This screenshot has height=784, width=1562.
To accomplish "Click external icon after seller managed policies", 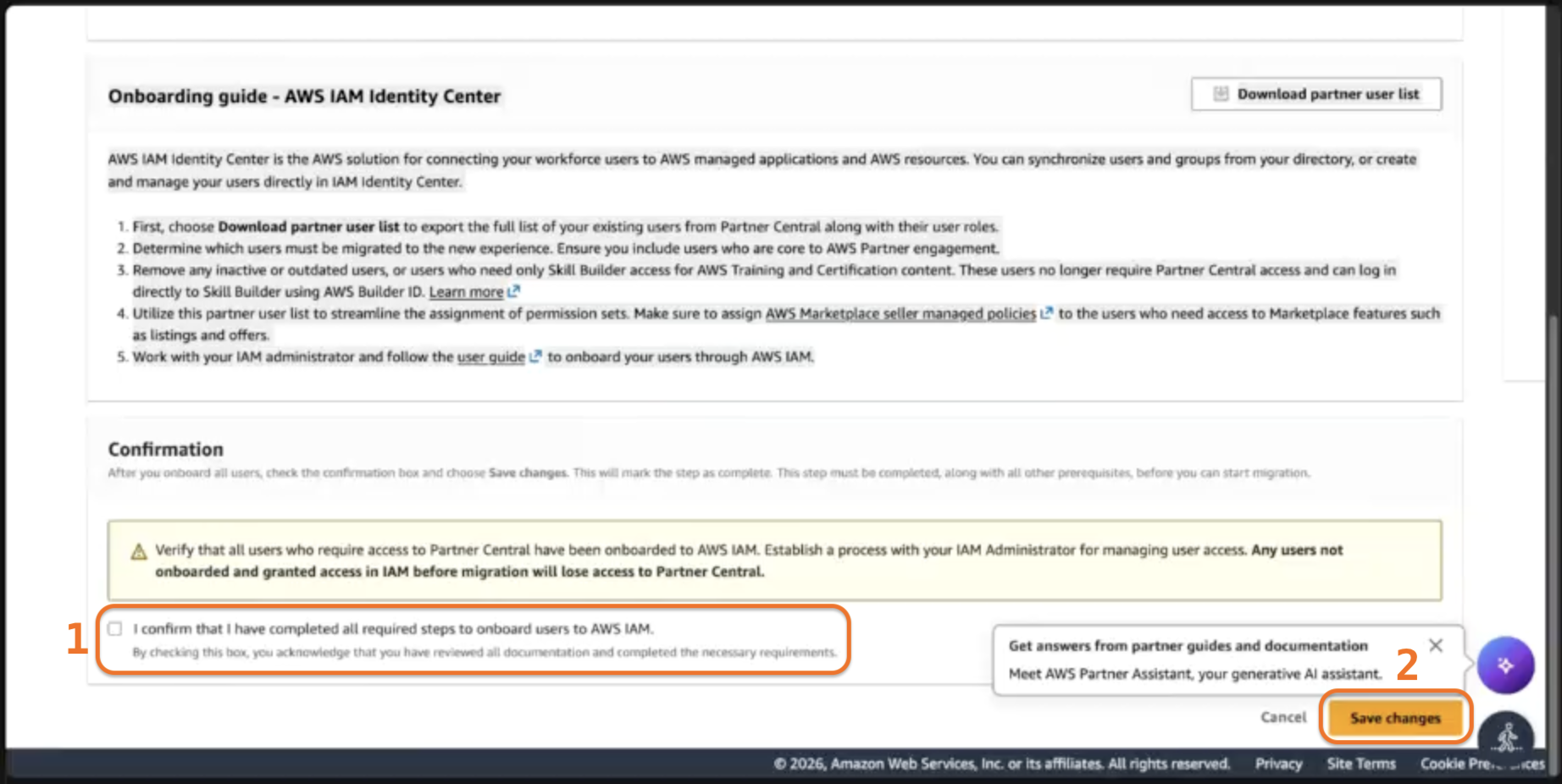I will (x=1047, y=313).
